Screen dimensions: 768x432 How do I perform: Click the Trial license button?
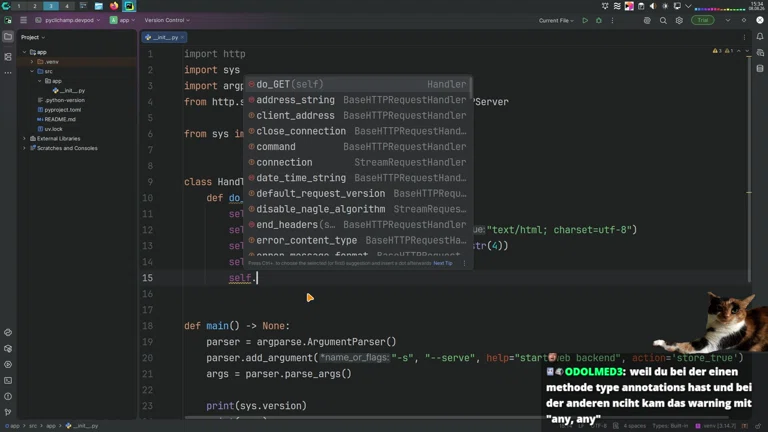703,20
